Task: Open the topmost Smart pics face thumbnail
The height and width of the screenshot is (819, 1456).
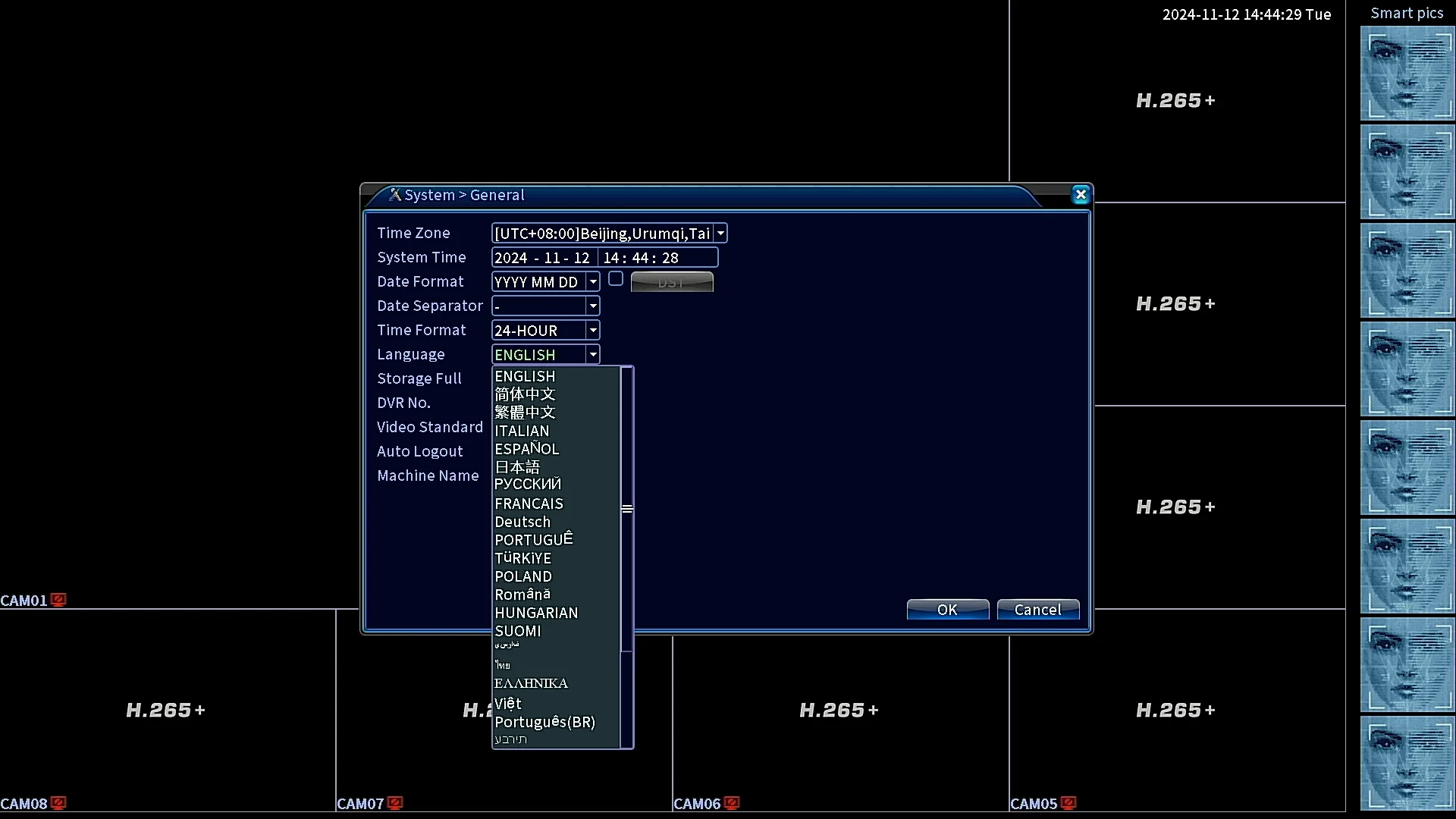Action: (x=1407, y=74)
